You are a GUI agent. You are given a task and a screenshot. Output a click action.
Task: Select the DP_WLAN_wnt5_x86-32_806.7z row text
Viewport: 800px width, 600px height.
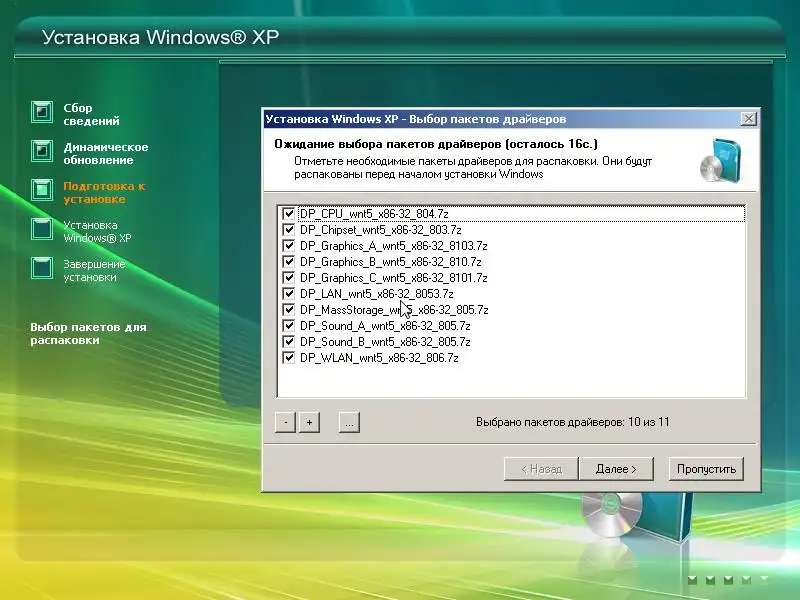coord(379,358)
